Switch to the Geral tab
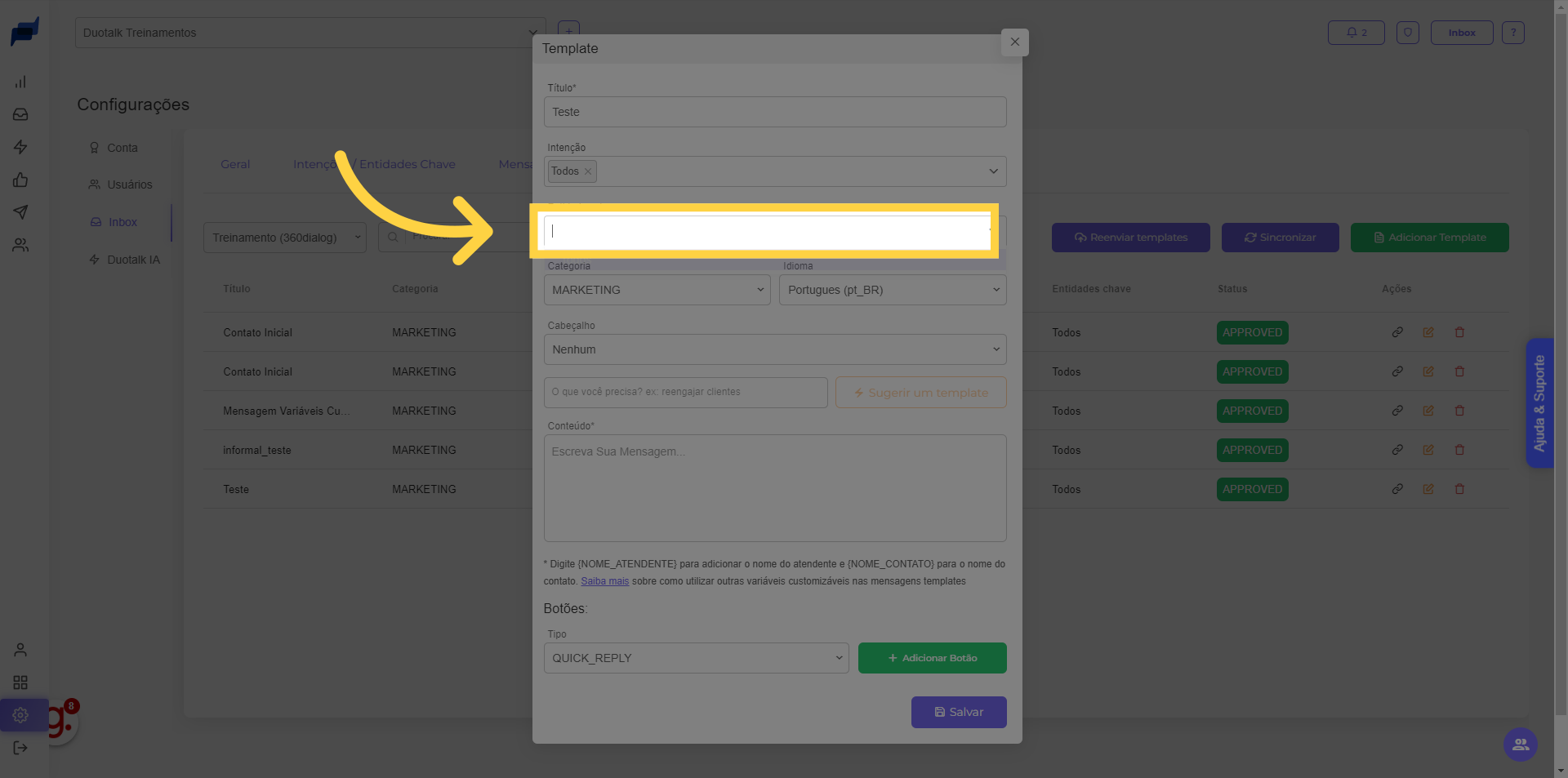1568x778 pixels. [235, 164]
